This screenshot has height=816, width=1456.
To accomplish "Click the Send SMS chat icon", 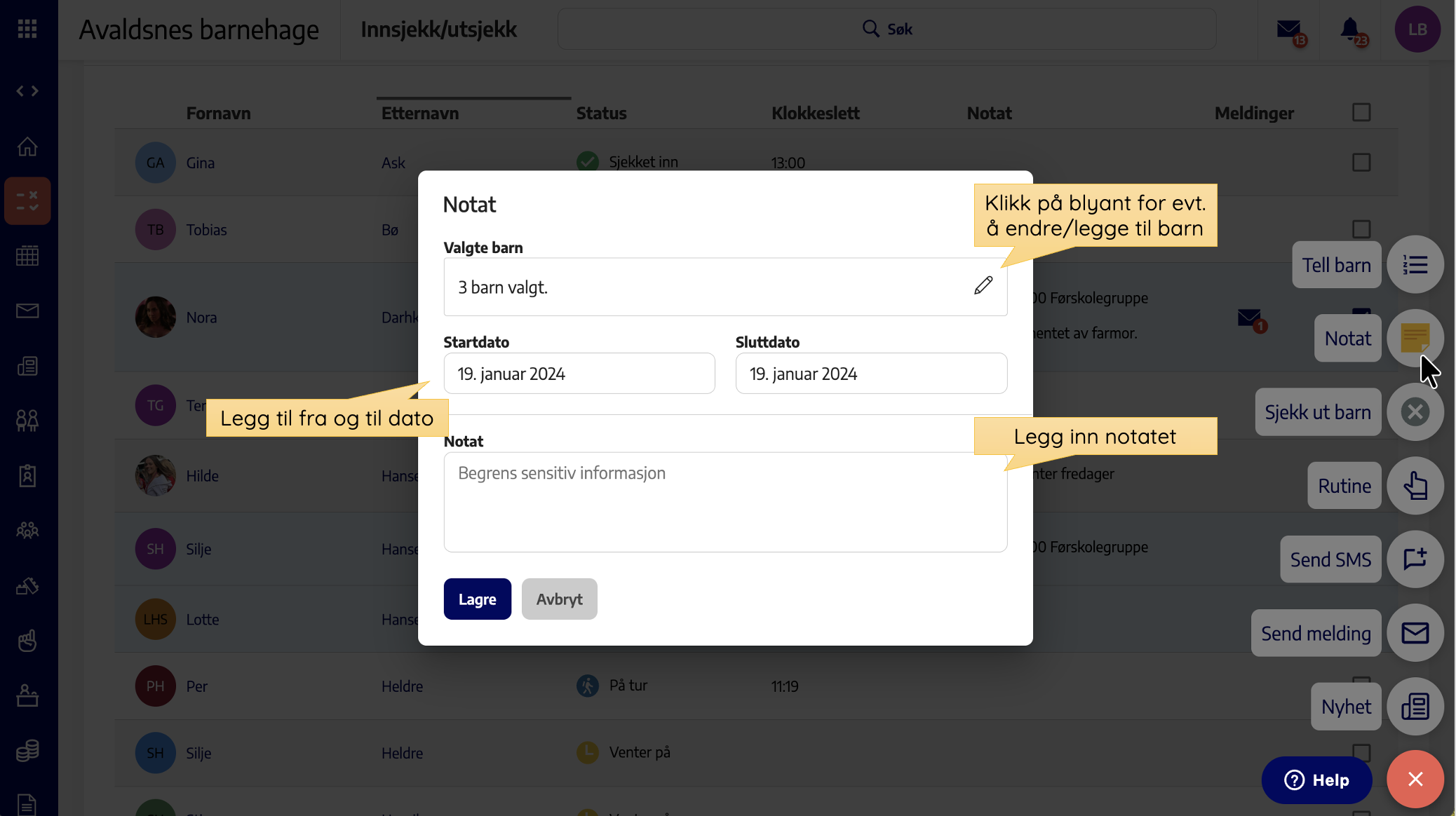I will [1415, 559].
